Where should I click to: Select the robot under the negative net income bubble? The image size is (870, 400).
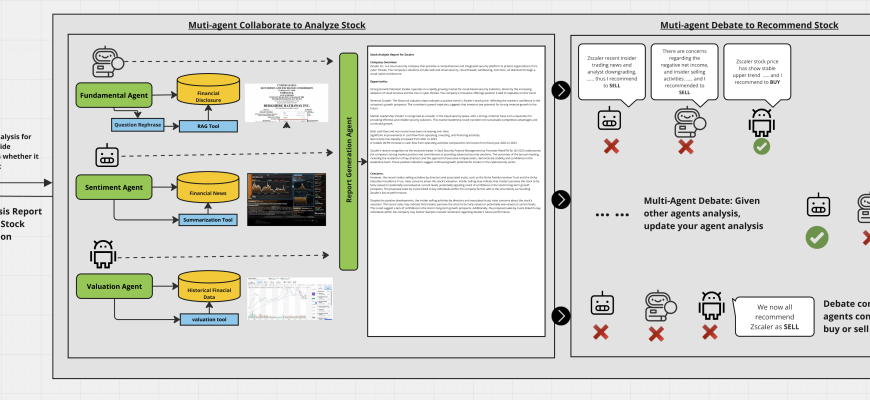point(686,121)
